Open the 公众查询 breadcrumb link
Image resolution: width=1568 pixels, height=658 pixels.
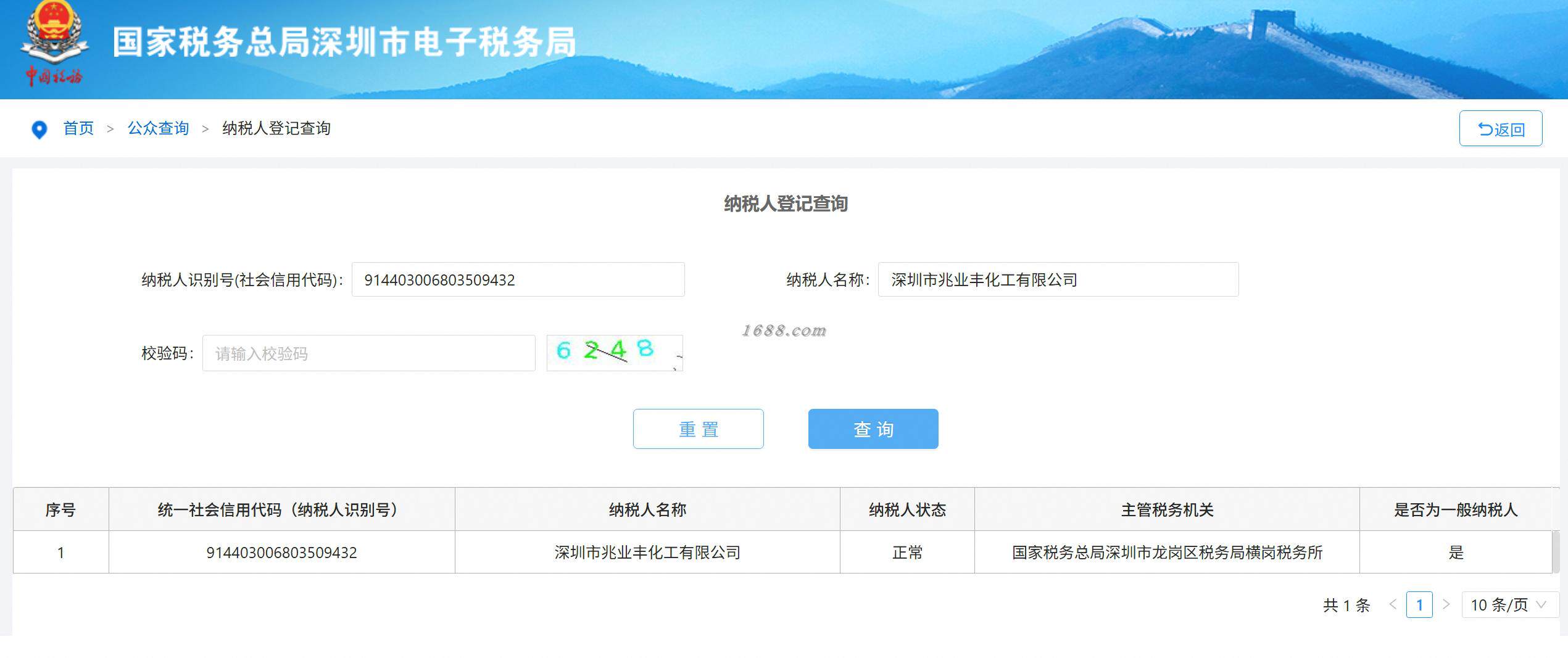point(158,128)
